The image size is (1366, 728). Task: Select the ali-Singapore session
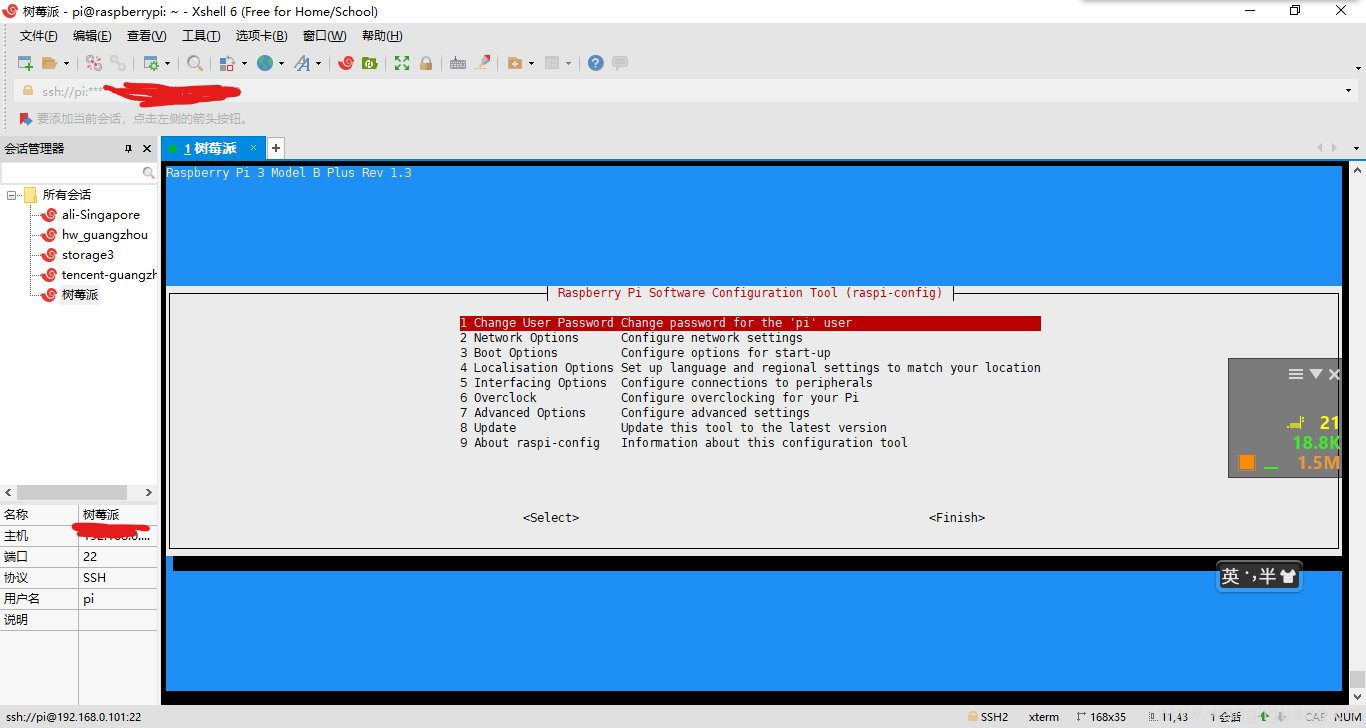pos(101,215)
